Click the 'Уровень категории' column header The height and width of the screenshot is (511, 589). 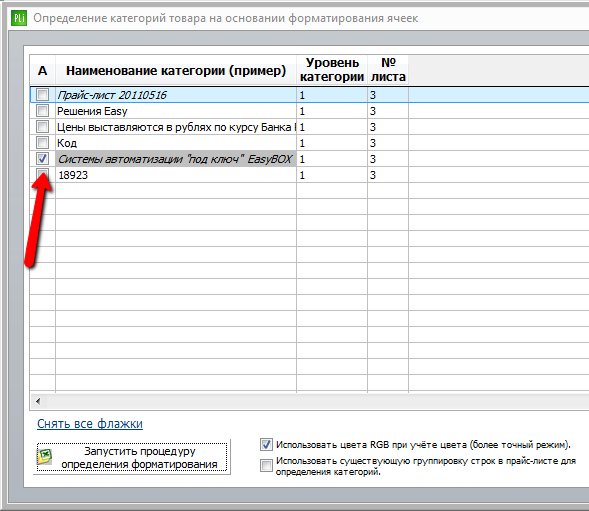click(x=332, y=70)
